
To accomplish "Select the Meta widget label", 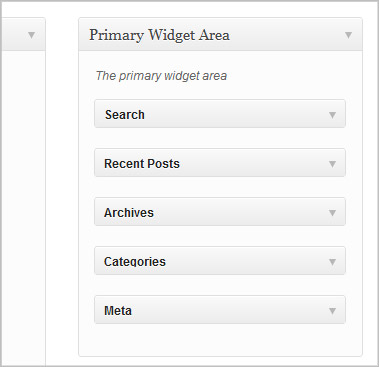I will coord(118,311).
